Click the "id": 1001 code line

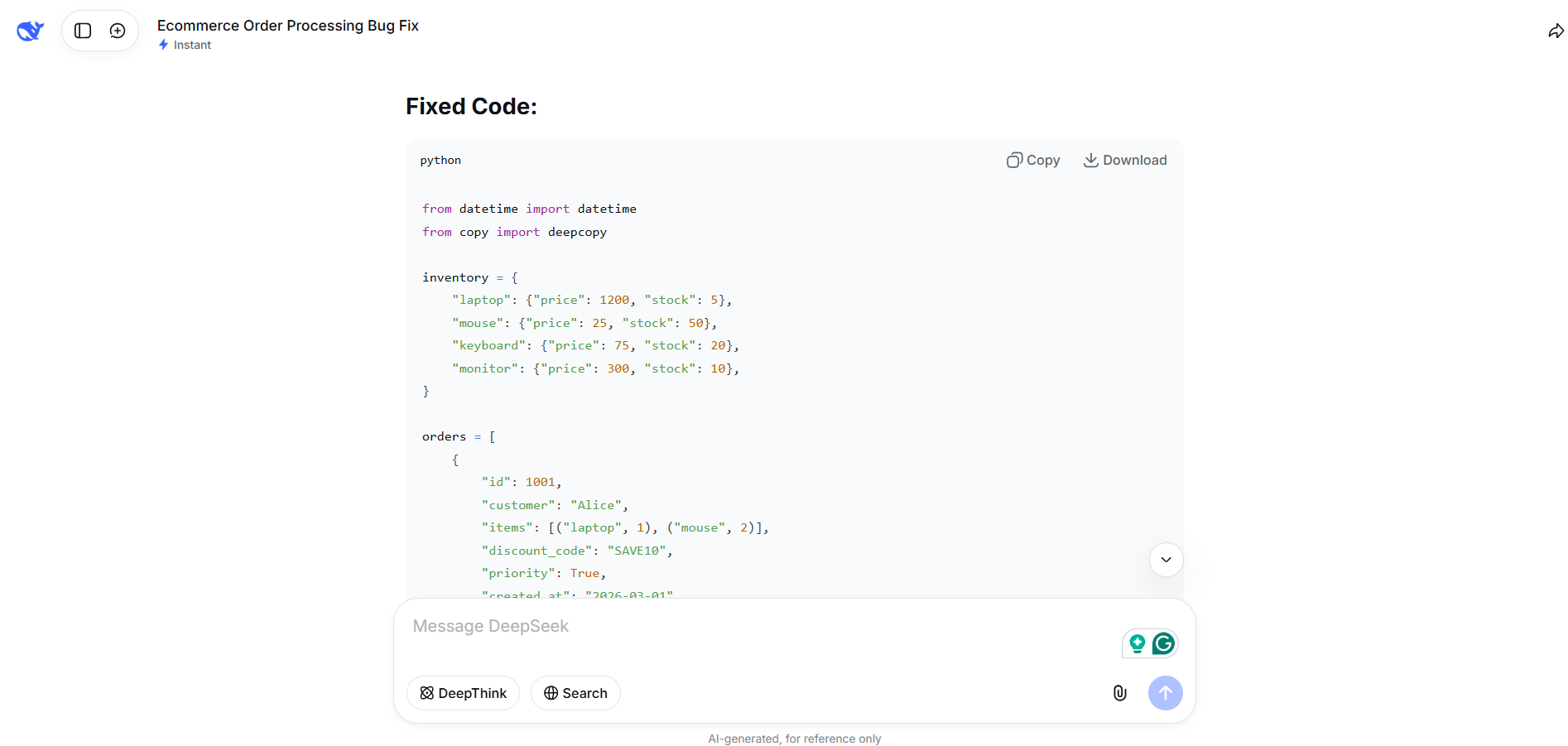[x=522, y=482]
